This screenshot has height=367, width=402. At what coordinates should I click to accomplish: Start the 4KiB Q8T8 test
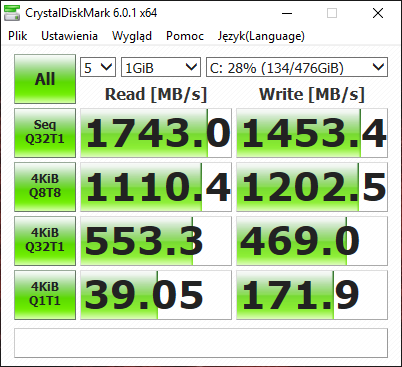(x=45, y=187)
